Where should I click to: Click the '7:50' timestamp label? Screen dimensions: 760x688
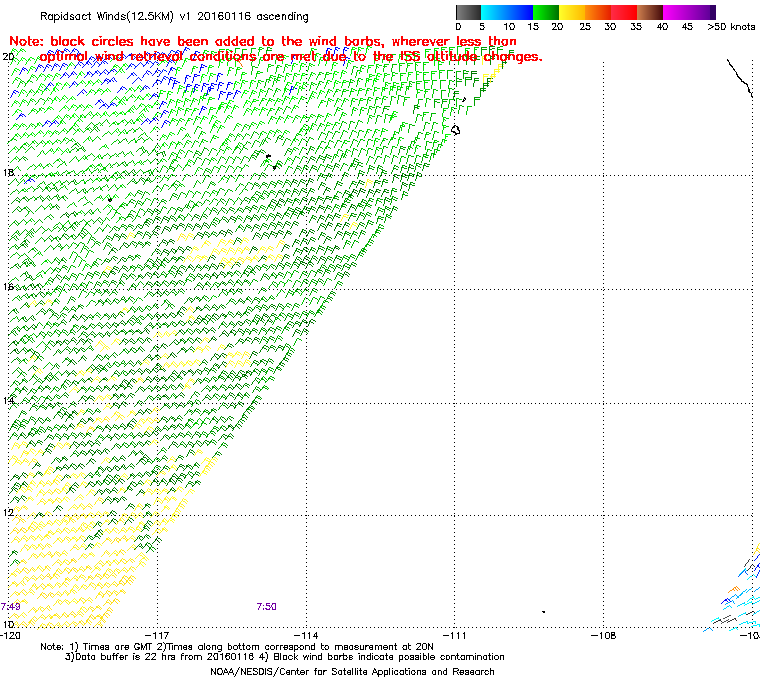tap(266, 607)
